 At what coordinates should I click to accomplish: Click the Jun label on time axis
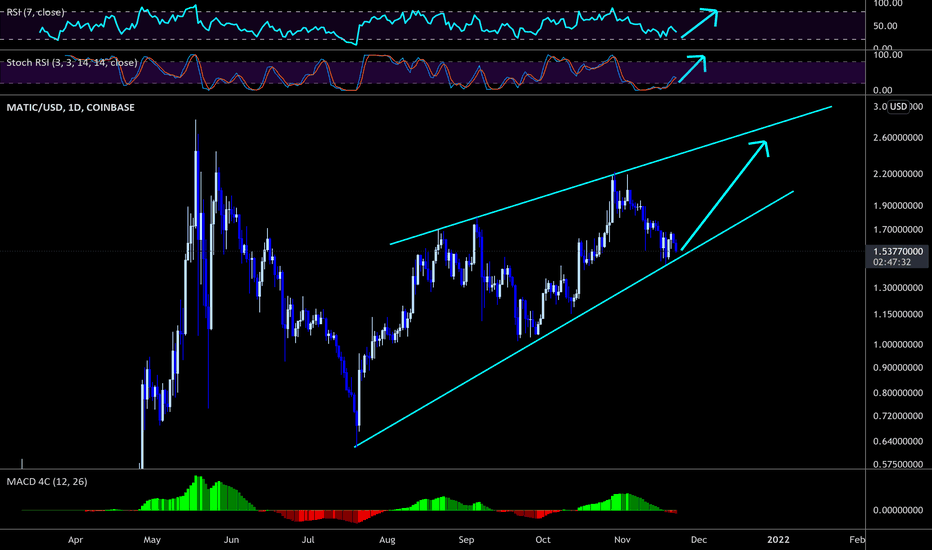(x=231, y=540)
